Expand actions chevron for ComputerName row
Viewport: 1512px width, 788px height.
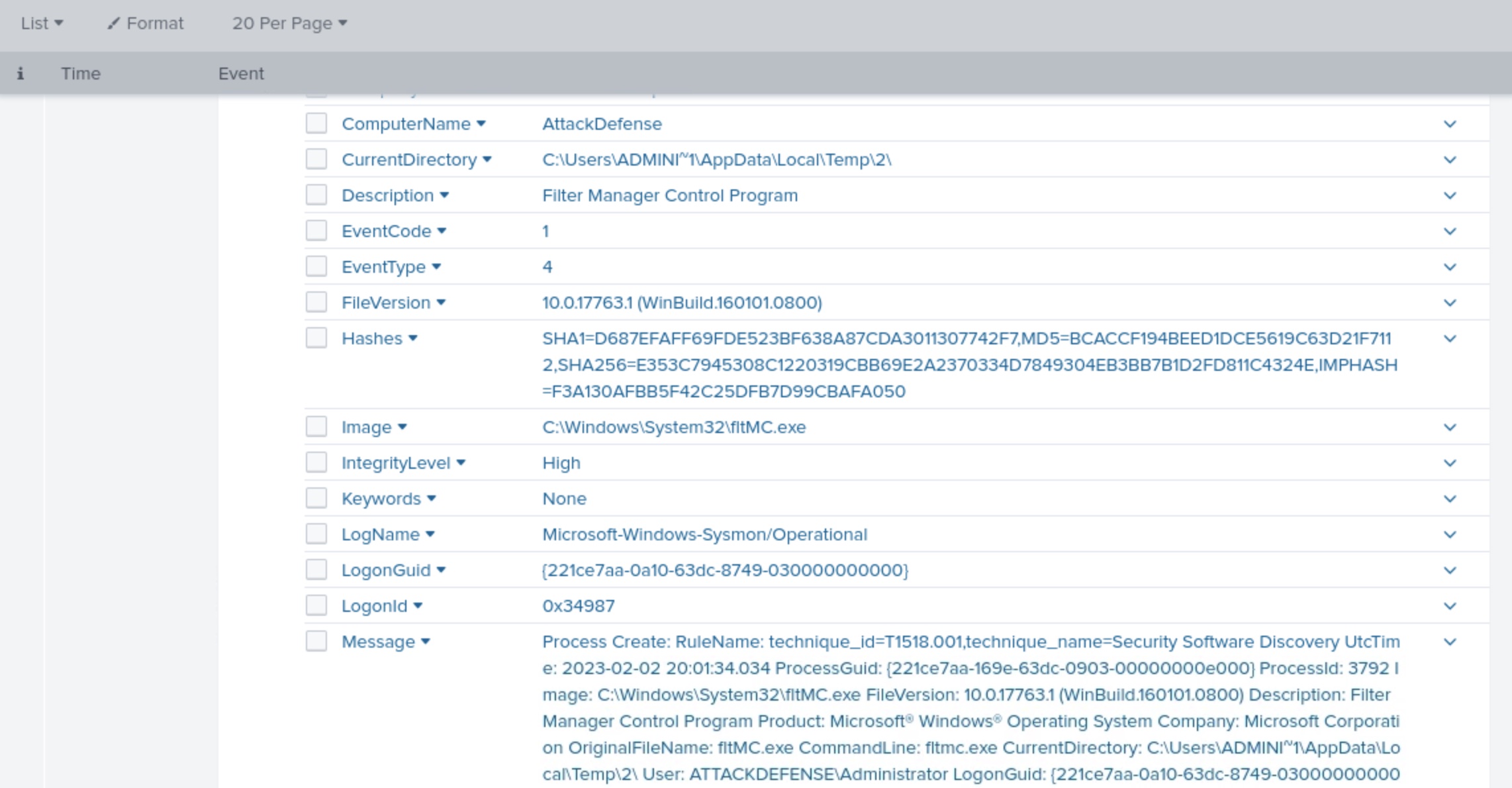click(1450, 124)
